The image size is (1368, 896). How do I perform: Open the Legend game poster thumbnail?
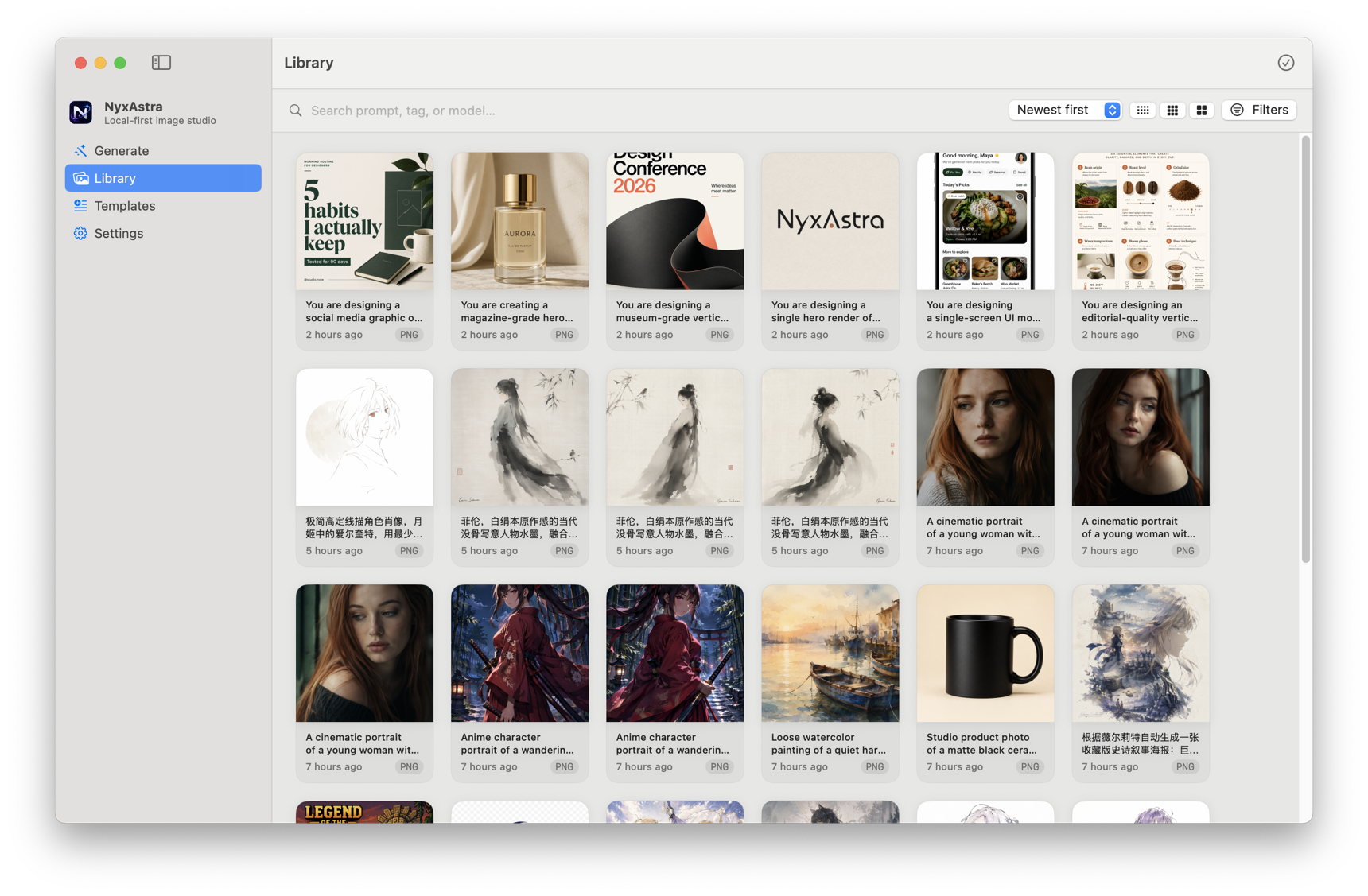click(364, 812)
